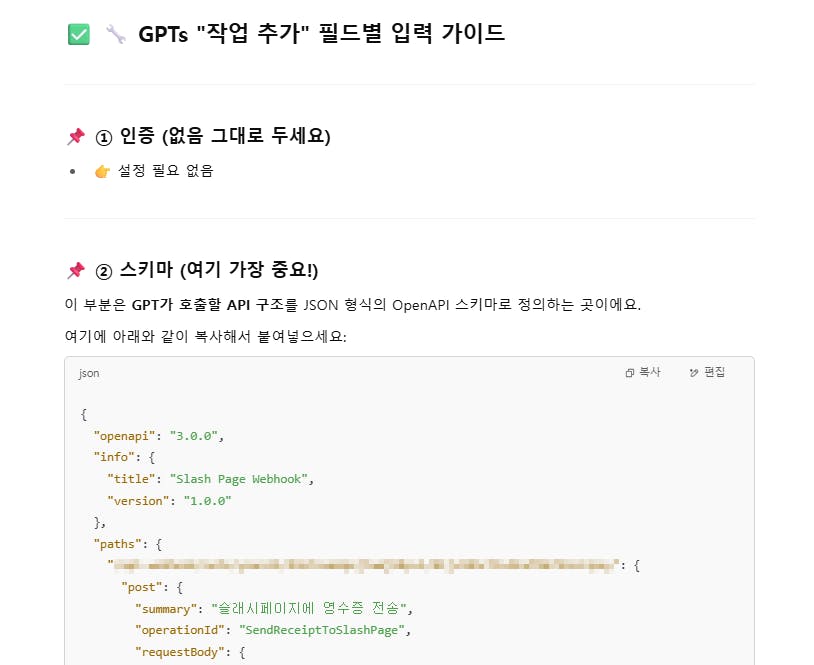Click the pushpin emoji before ② 스키마 heading

pyautogui.click(x=76, y=270)
